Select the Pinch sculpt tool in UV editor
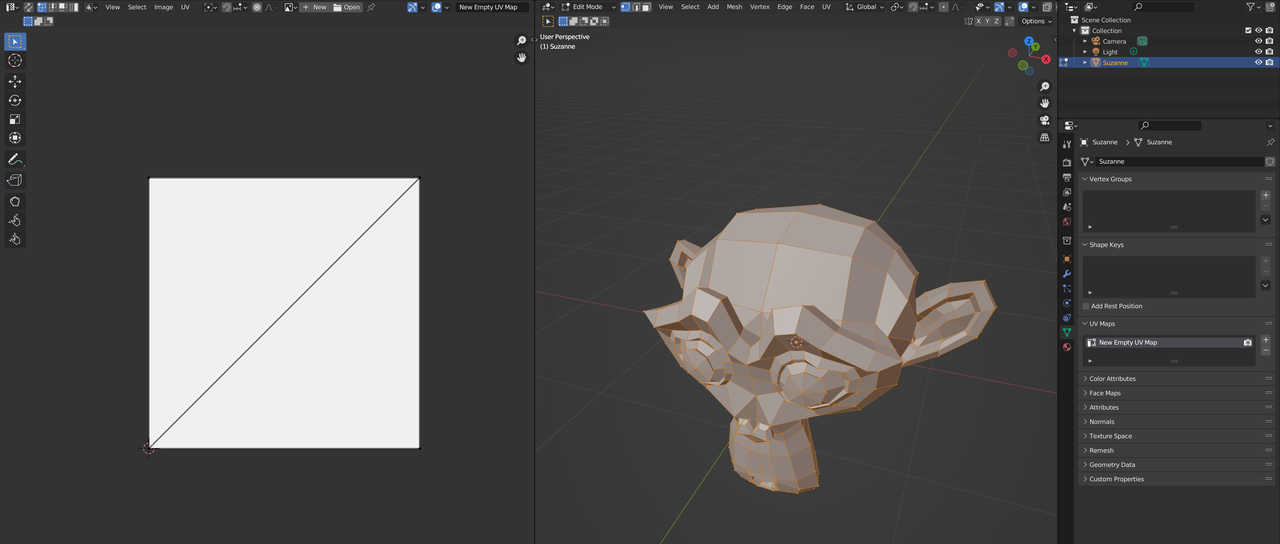Screen dimensions: 1280x544 click(x=15, y=239)
